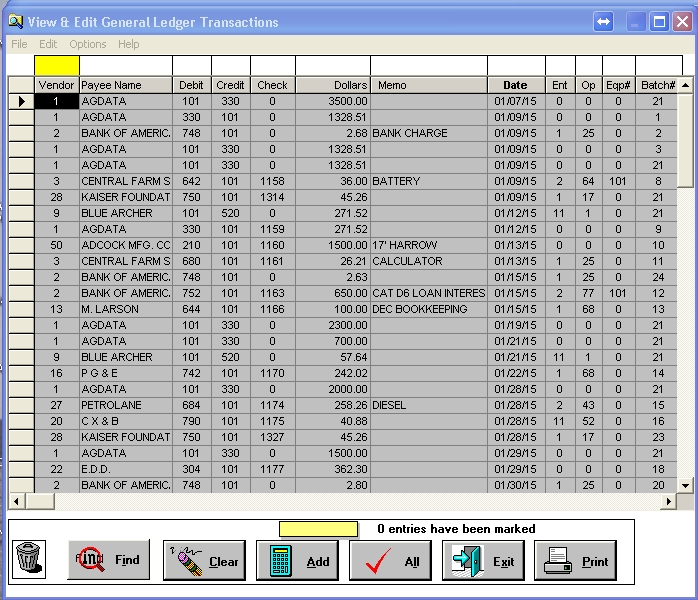Image resolution: width=698 pixels, height=600 pixels.
Task: Select the CALCULATOR memo cell
Action: pos(429,261)
